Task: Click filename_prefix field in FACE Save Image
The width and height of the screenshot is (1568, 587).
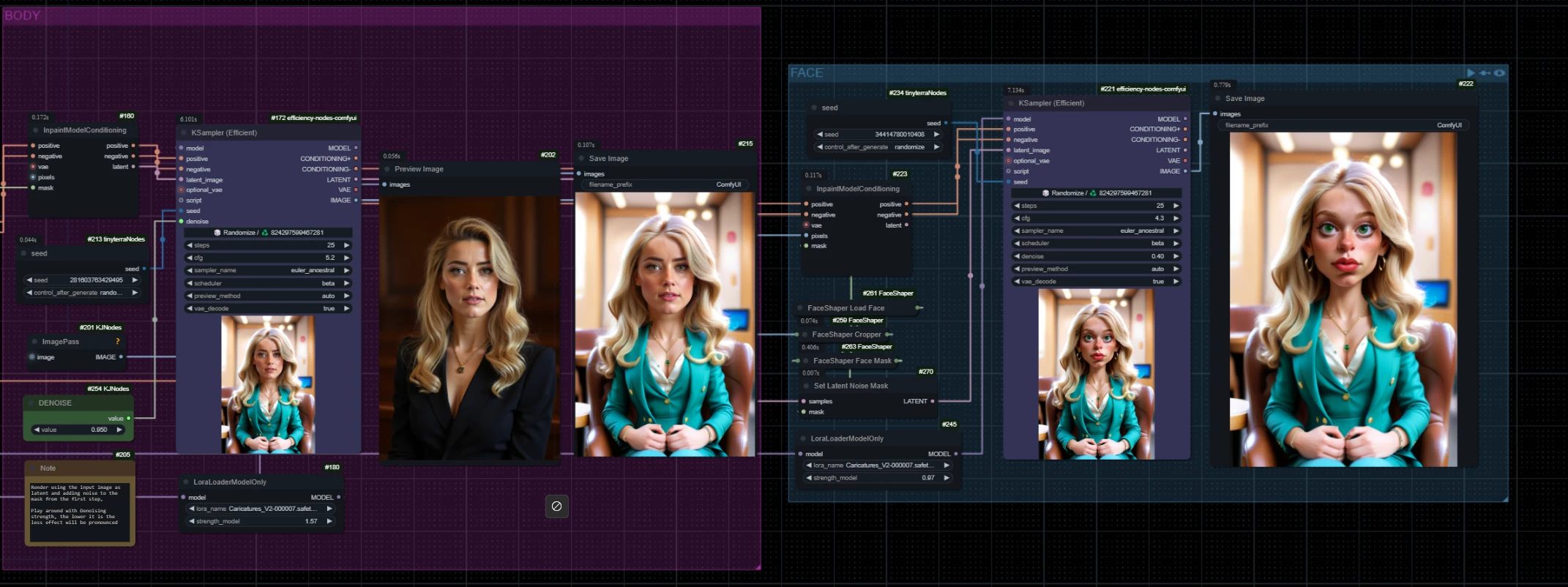Action: pyautogui.click(x=1343, y=125)
